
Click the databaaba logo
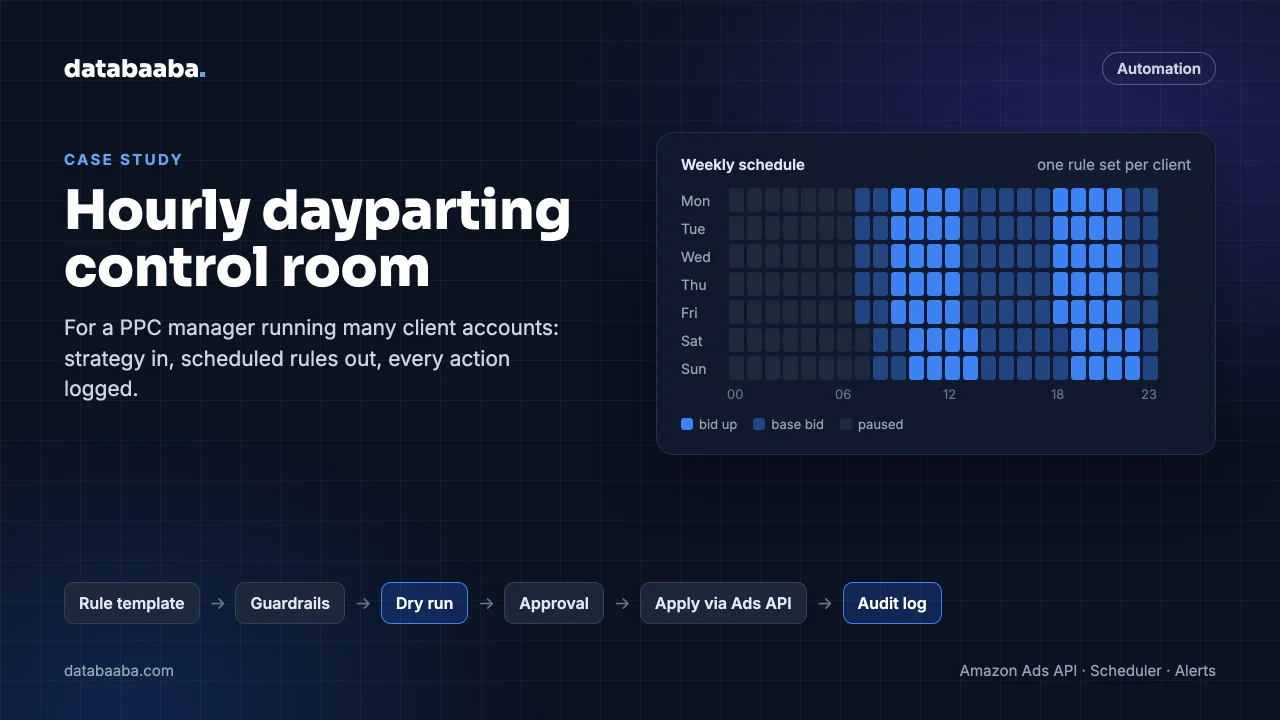coord(135,69)
